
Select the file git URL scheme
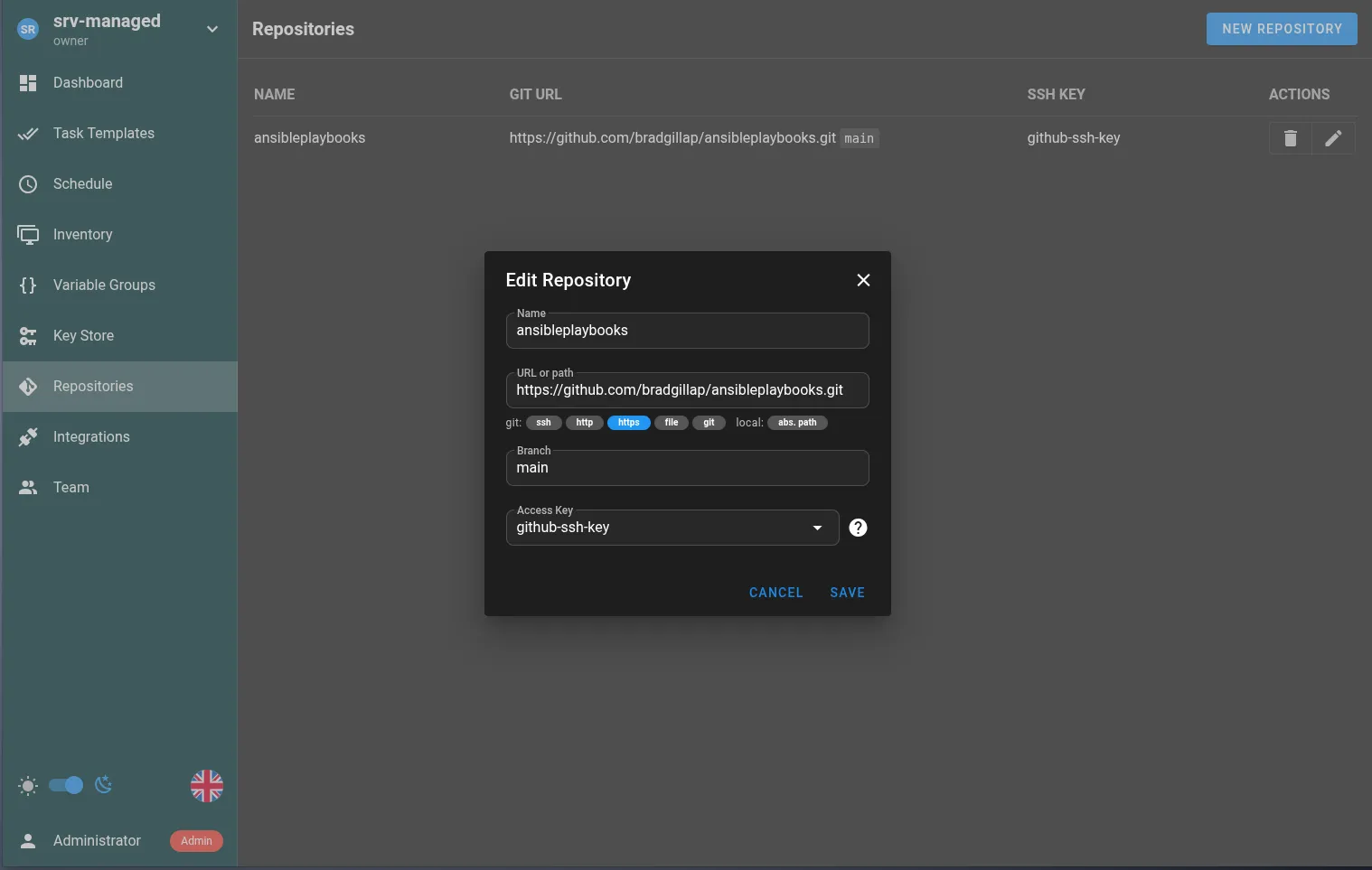(671, 422)
